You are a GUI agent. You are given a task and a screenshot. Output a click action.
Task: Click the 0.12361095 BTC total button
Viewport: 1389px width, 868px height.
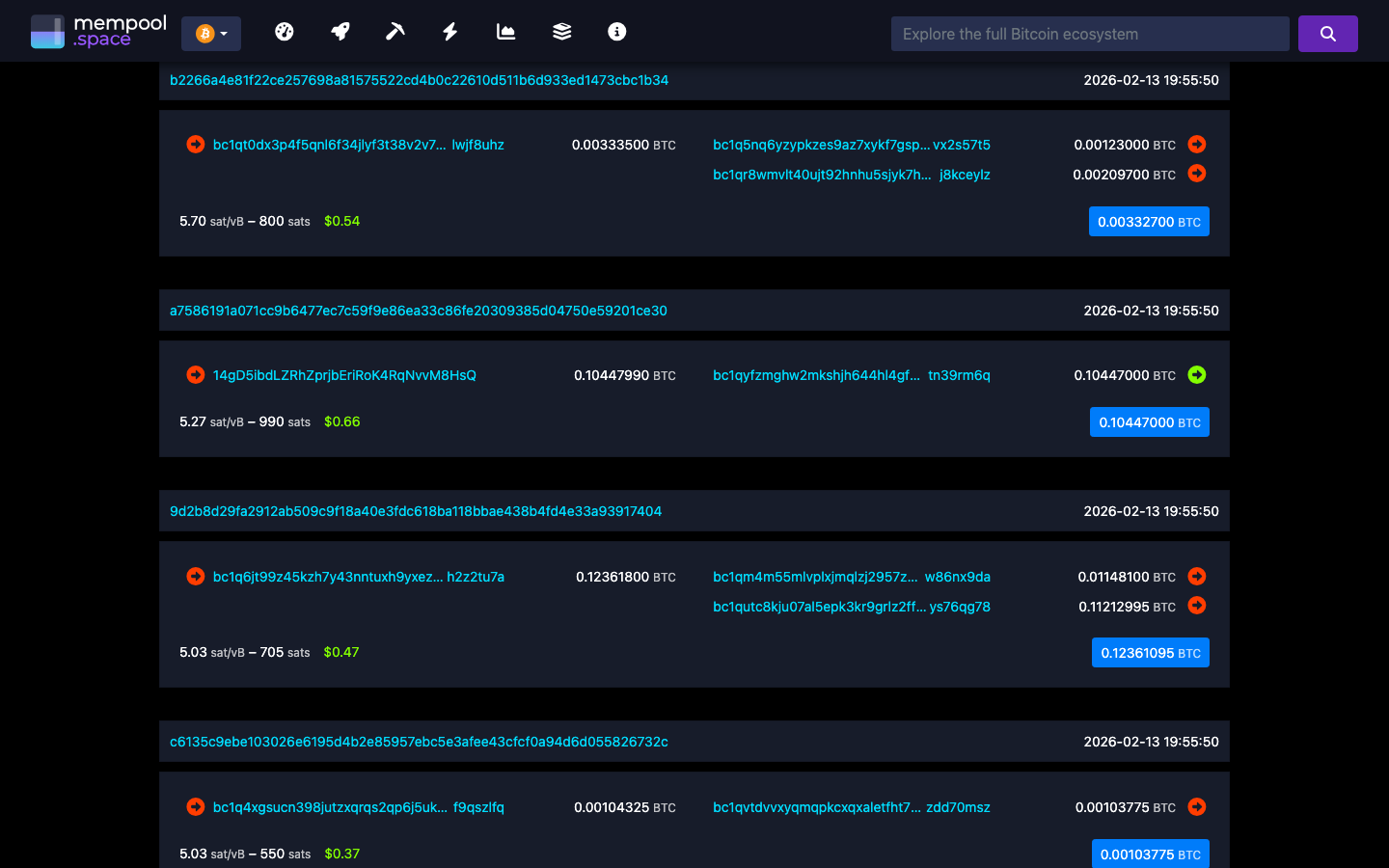[1150, 652]
